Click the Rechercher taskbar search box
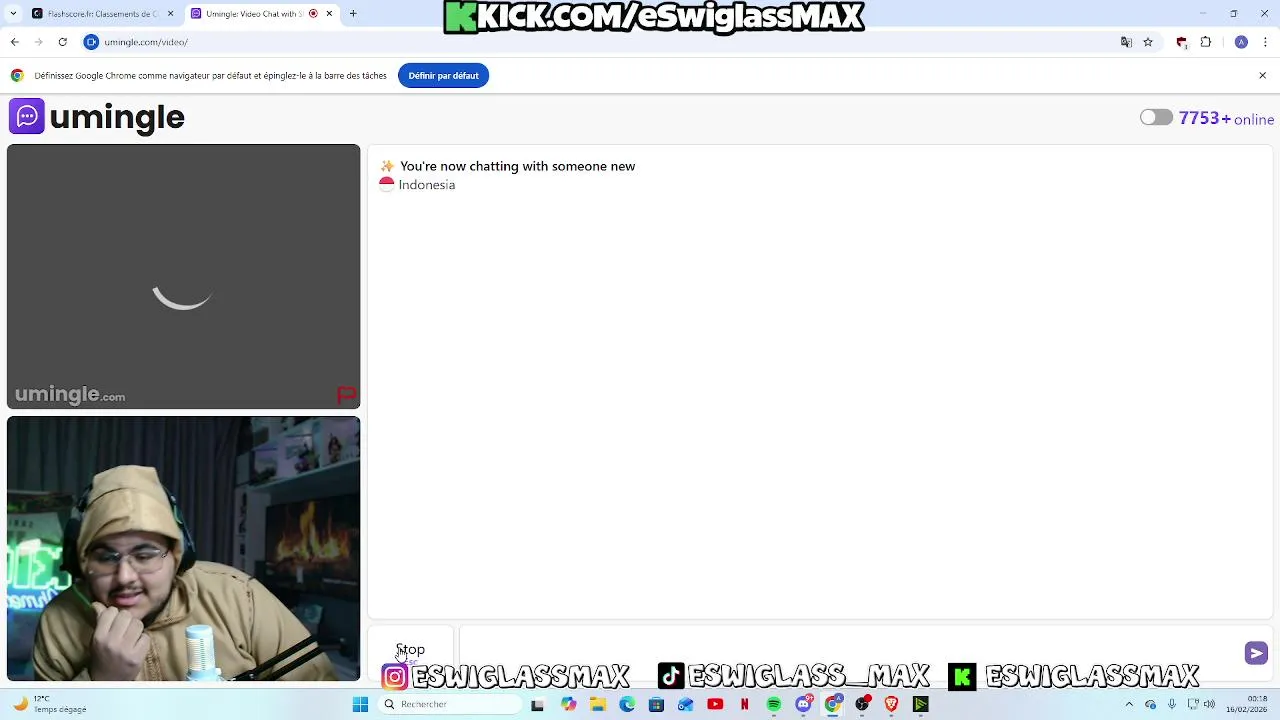This screenshot has width=1280, height=720. coord(450,704)
